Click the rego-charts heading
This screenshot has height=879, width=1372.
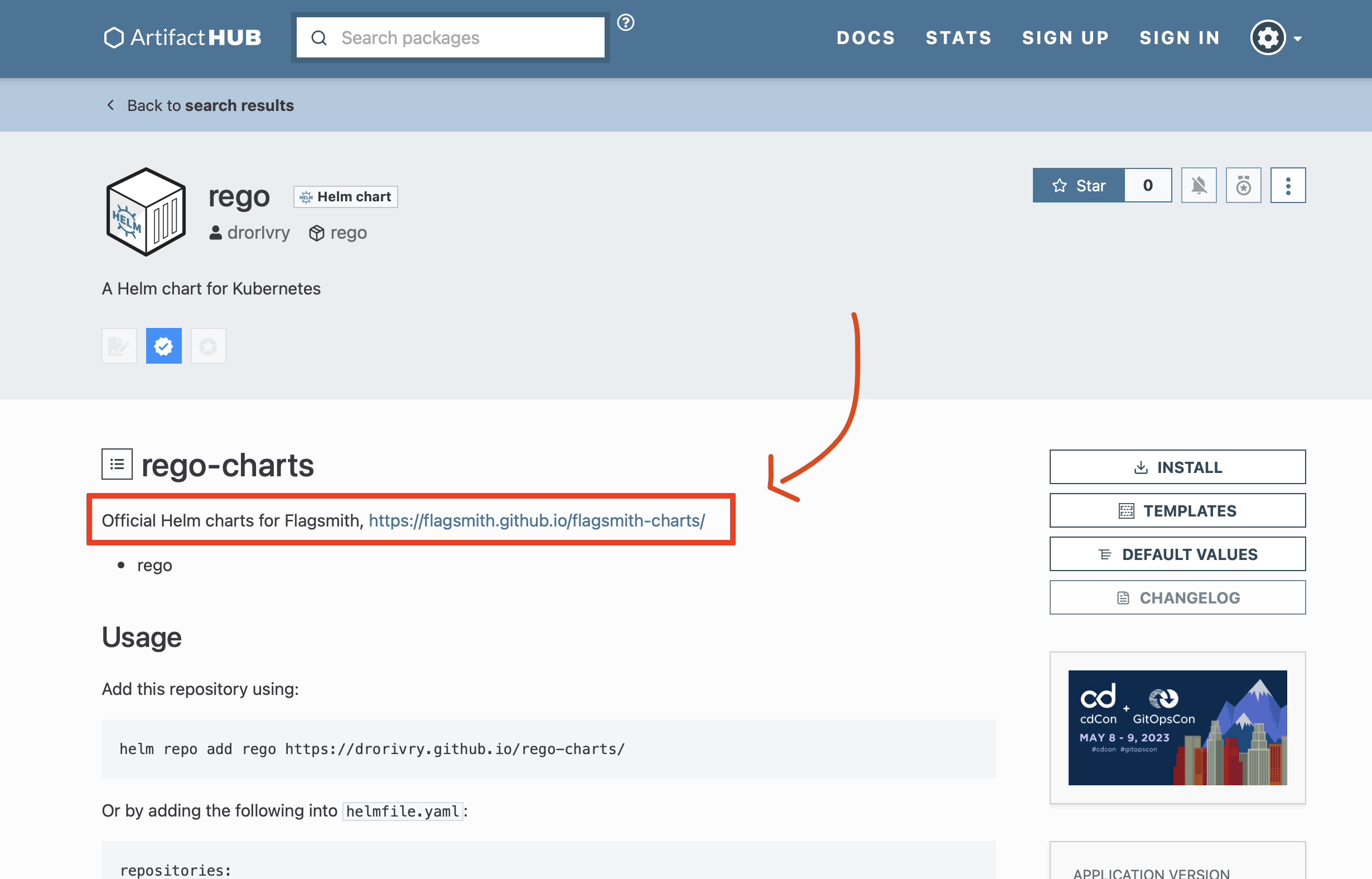228,465
